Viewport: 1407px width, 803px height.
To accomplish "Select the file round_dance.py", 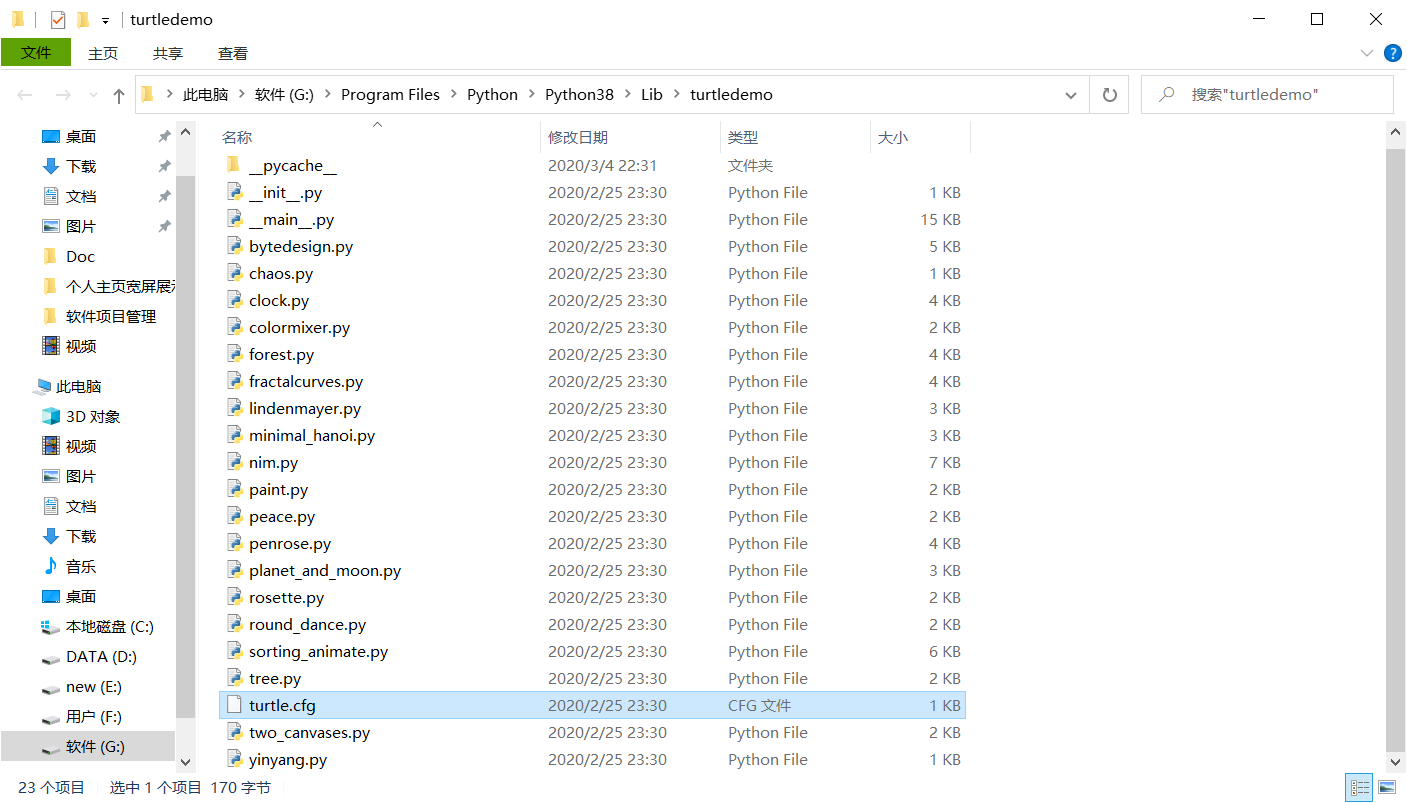I will click(x=307, y=624).
